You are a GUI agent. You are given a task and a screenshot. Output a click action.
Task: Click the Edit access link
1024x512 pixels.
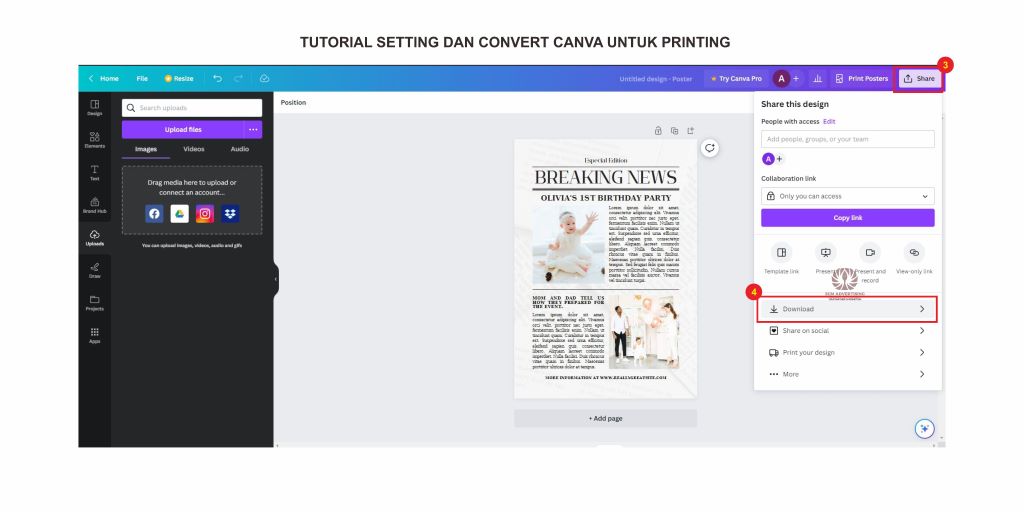click(829, 121)
